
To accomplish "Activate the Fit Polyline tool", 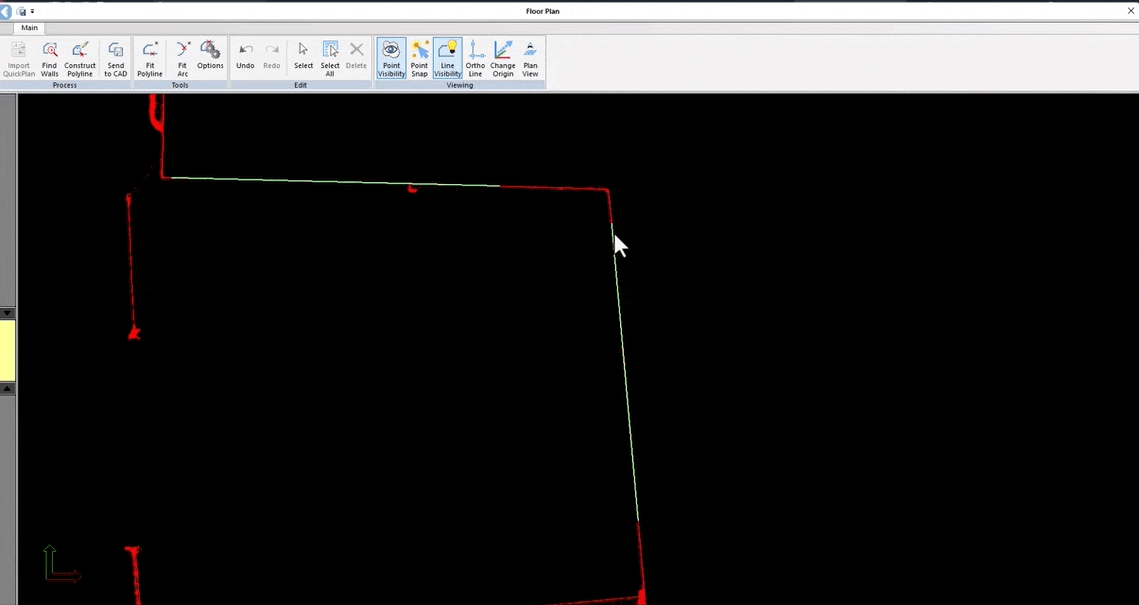I will tap(150, 58).
